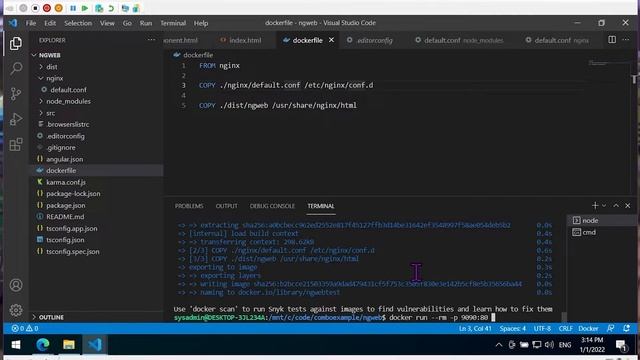Image resolution: width=640 pixels, height=360 pixels.
Task: Open File Explorer from the taskbar
Action: coord(69,345)
